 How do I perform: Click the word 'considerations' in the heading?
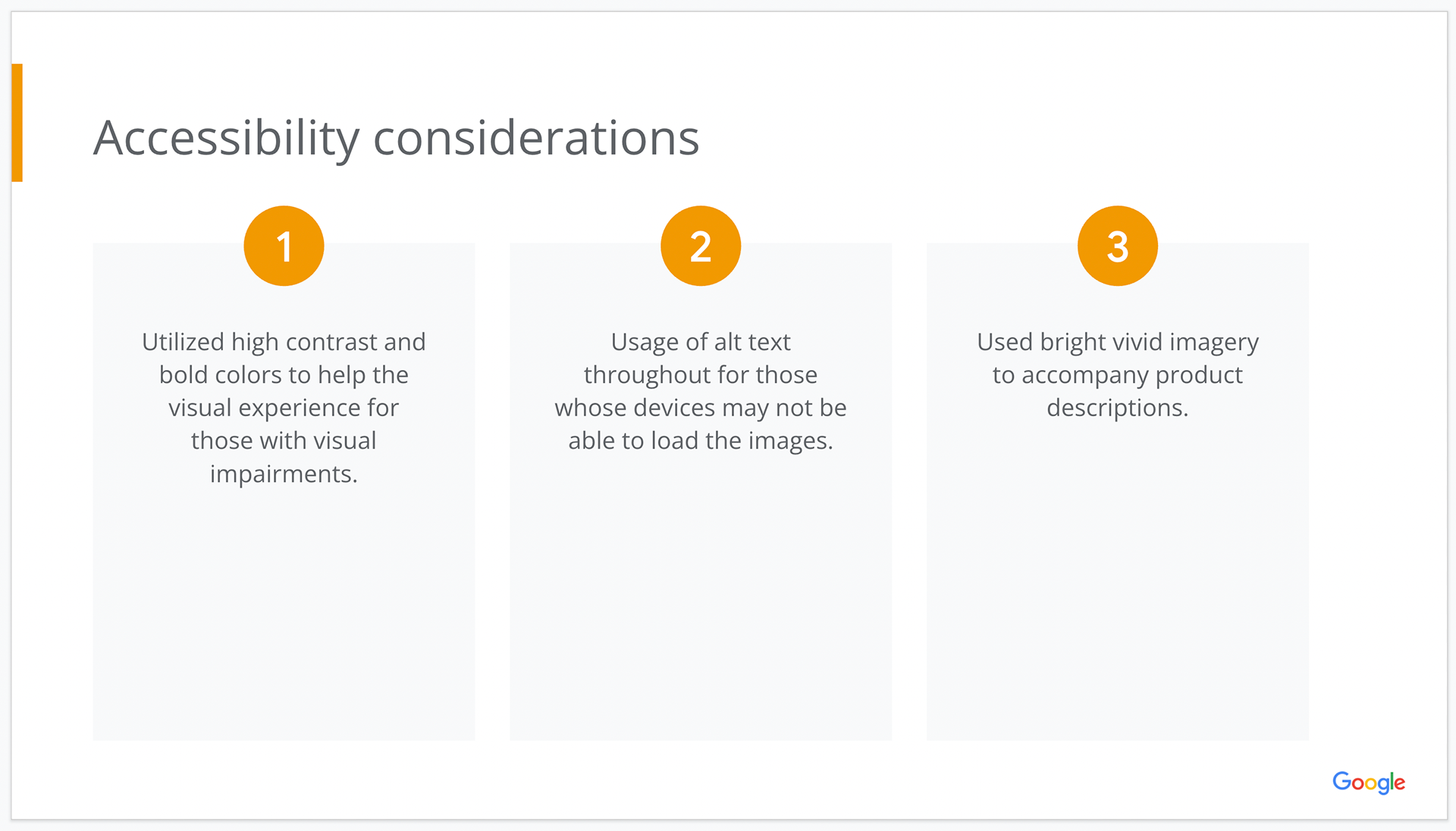click(536, 138)
